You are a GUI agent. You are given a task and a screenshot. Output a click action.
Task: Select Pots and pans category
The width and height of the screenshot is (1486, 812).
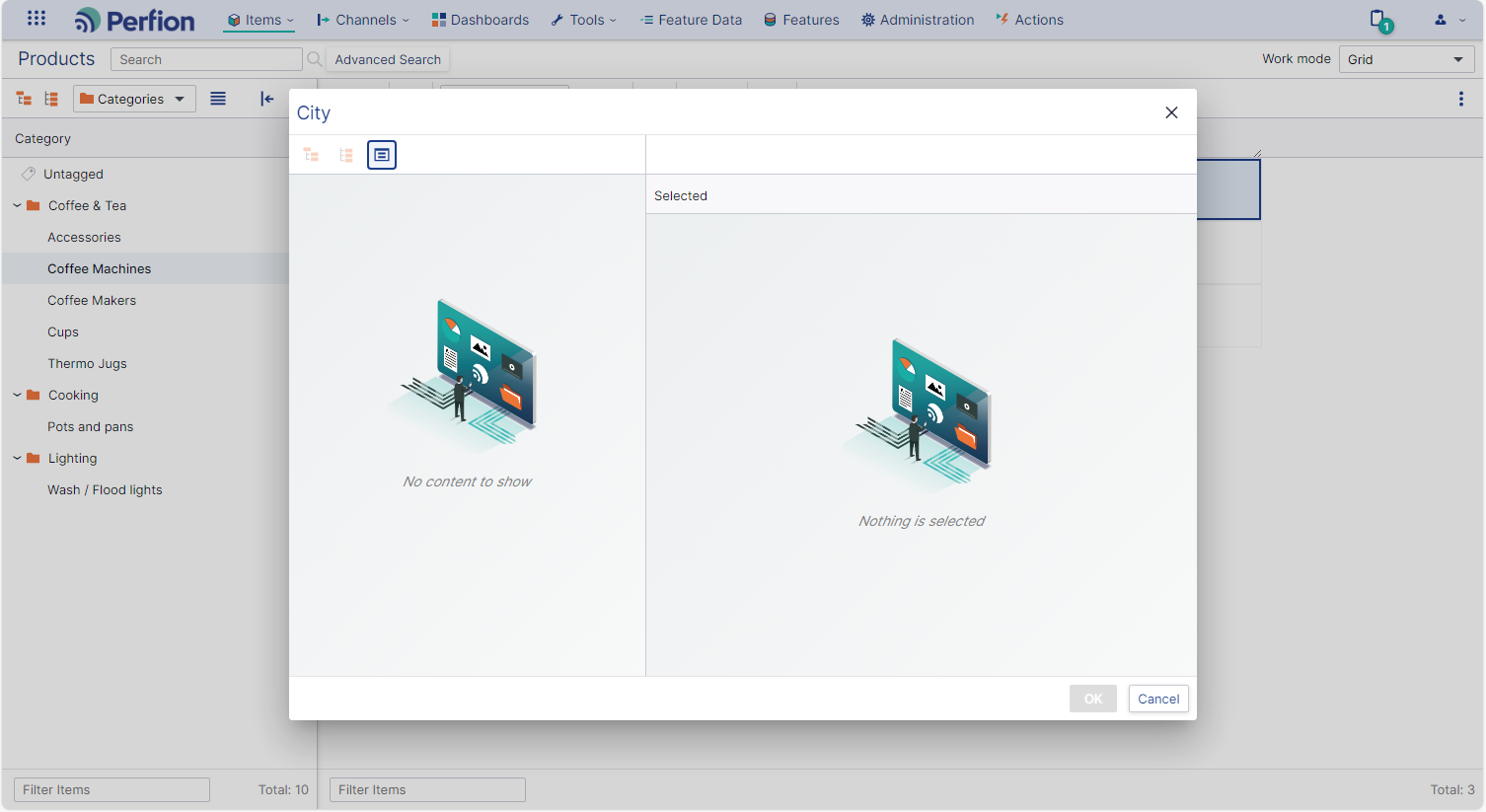pyautogui.click(x=90, y=426)
